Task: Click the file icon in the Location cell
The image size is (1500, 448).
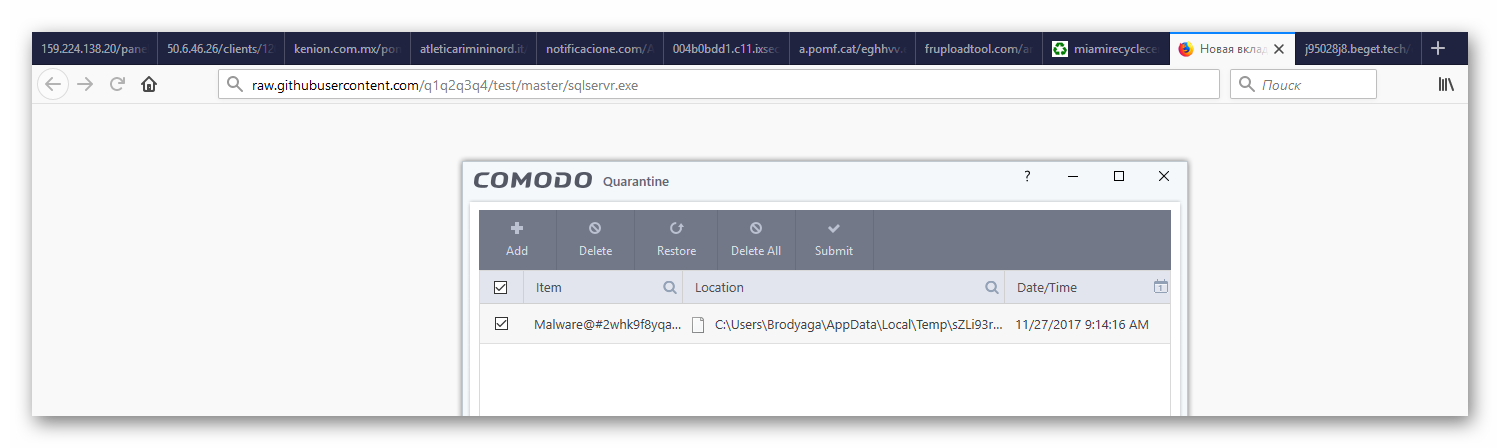Action: point(698,325)
